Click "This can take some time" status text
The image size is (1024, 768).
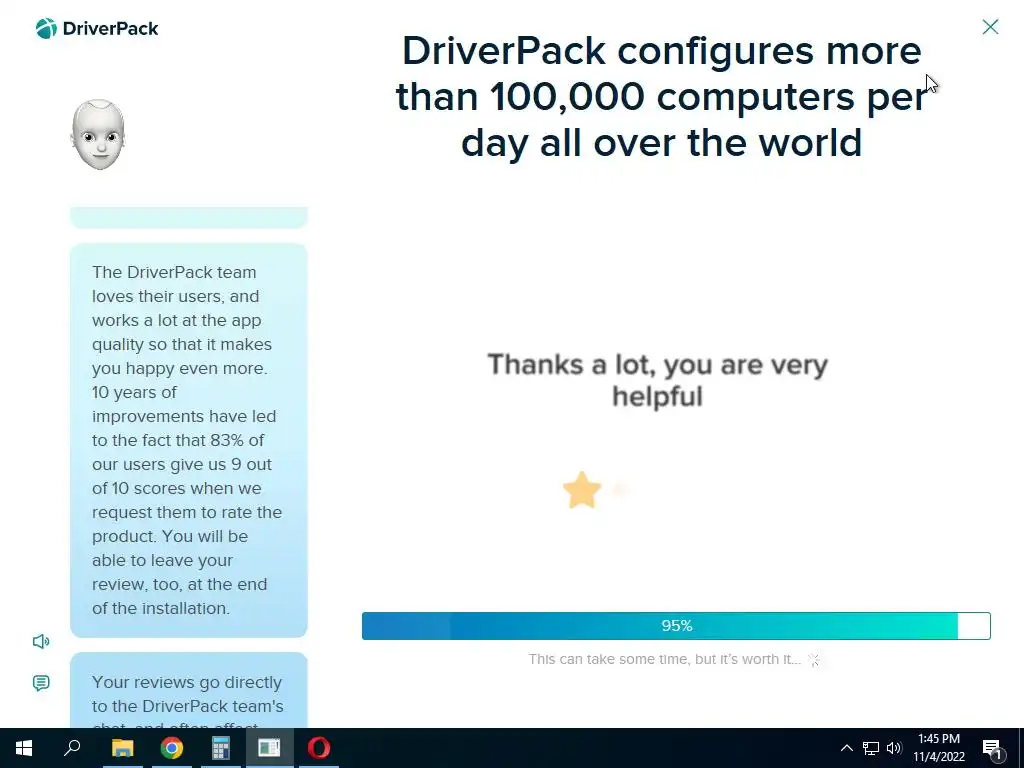664,659
